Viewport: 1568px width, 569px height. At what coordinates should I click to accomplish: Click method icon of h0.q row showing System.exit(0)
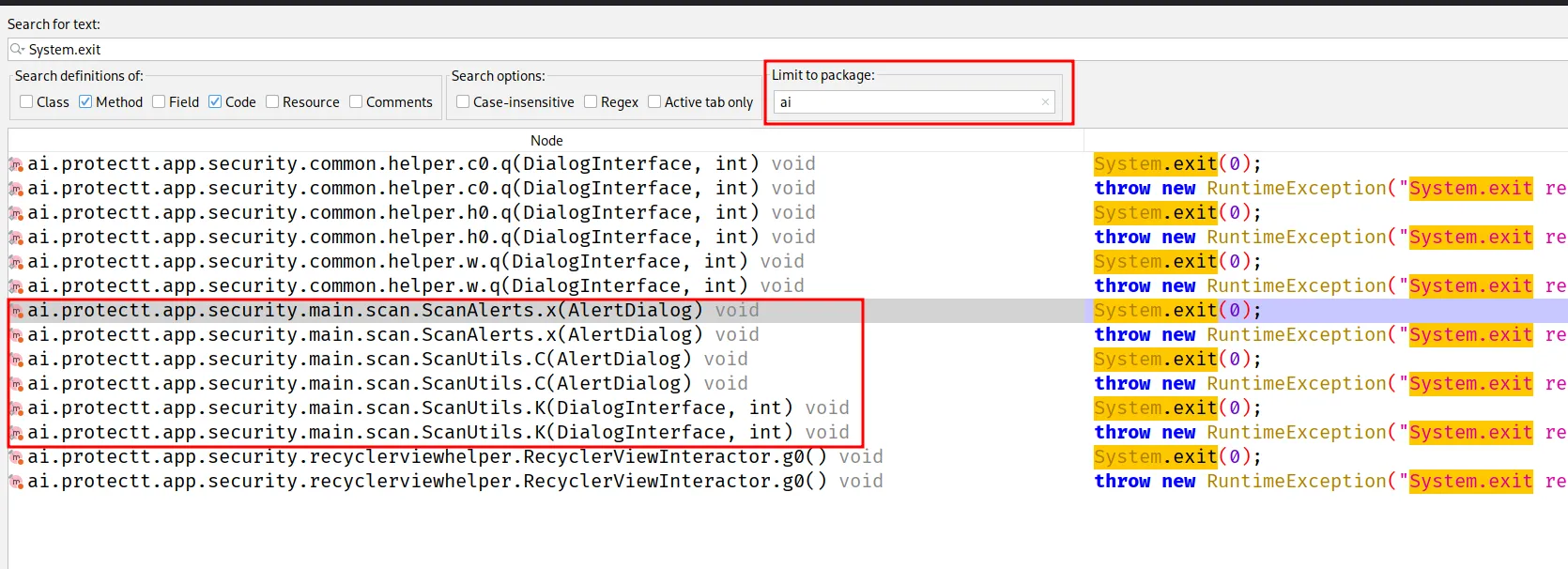coord(16,213)
